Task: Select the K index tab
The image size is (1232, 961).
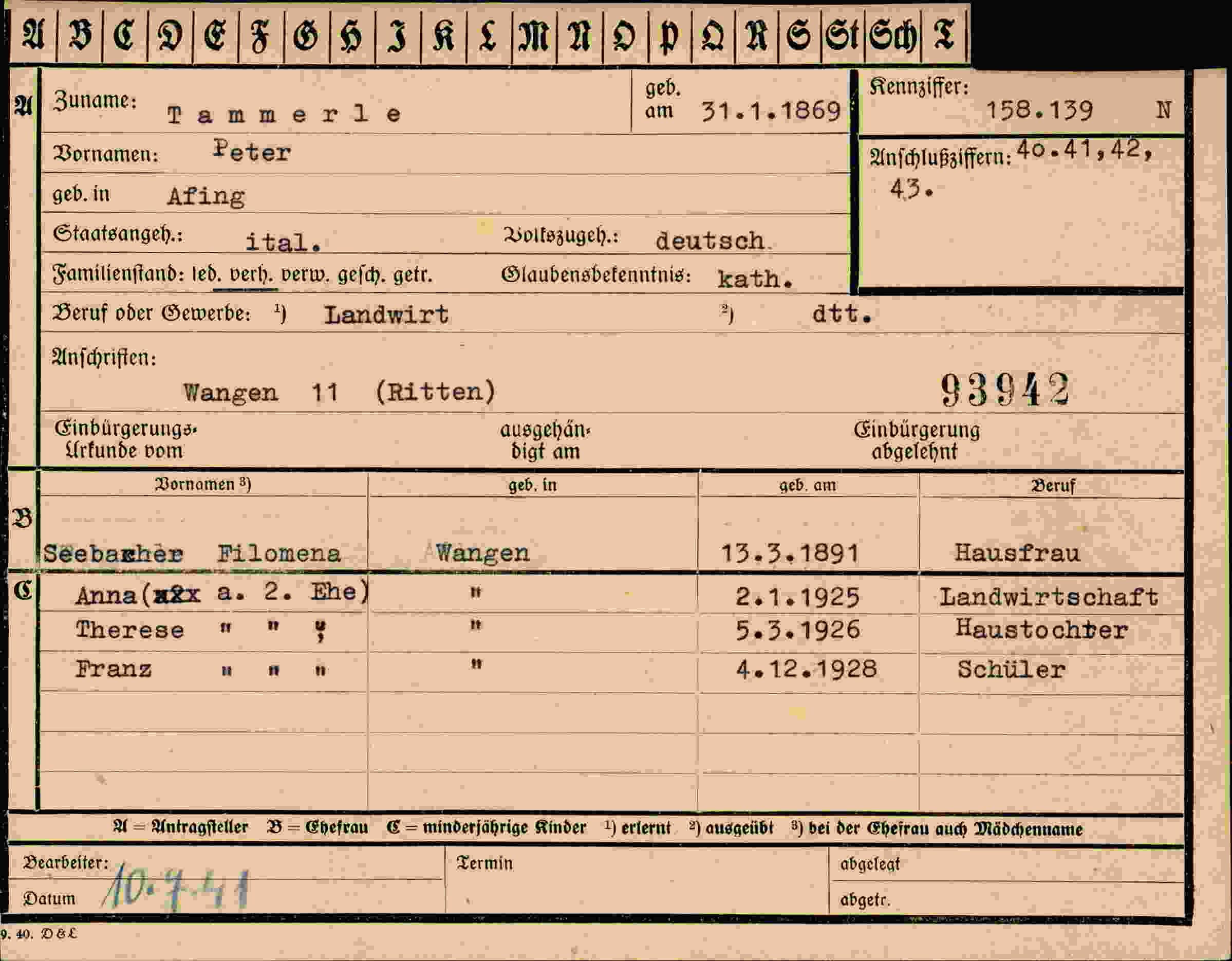Action: [443, 36]
